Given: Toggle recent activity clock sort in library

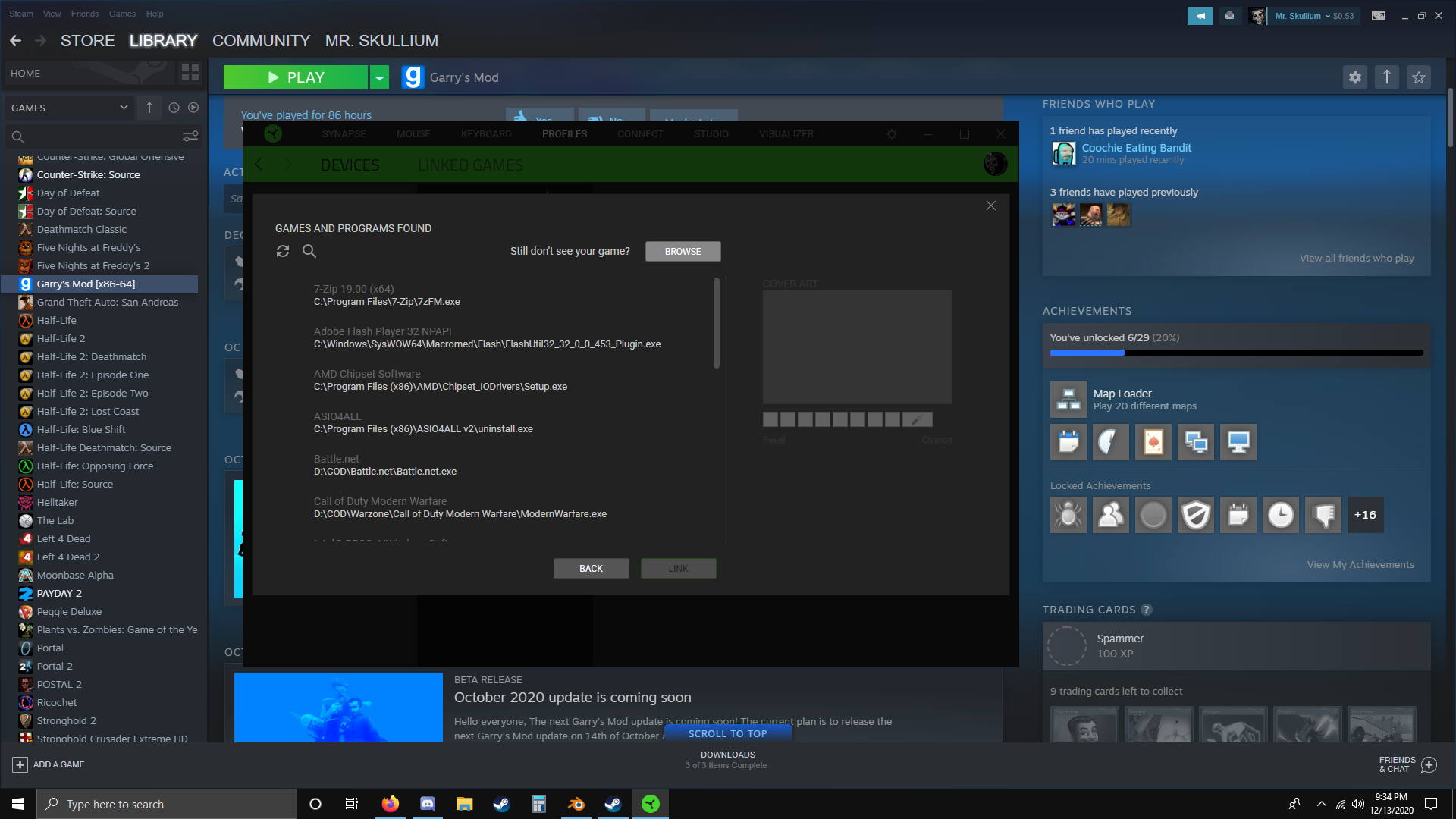Looking at the screenshot, I should click(174, 108).
